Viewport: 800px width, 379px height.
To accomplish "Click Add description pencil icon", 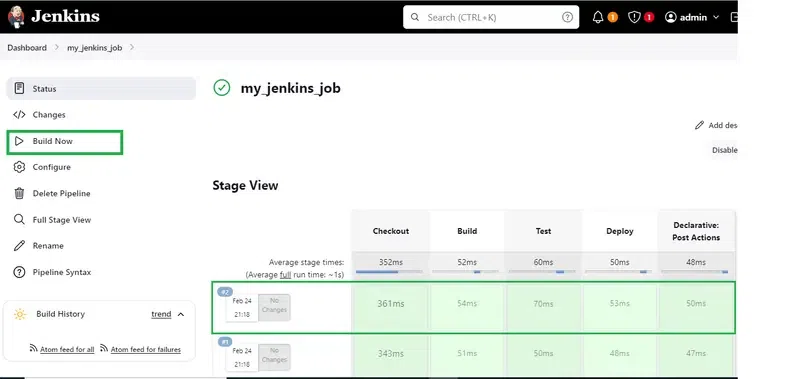I will 699,125.
